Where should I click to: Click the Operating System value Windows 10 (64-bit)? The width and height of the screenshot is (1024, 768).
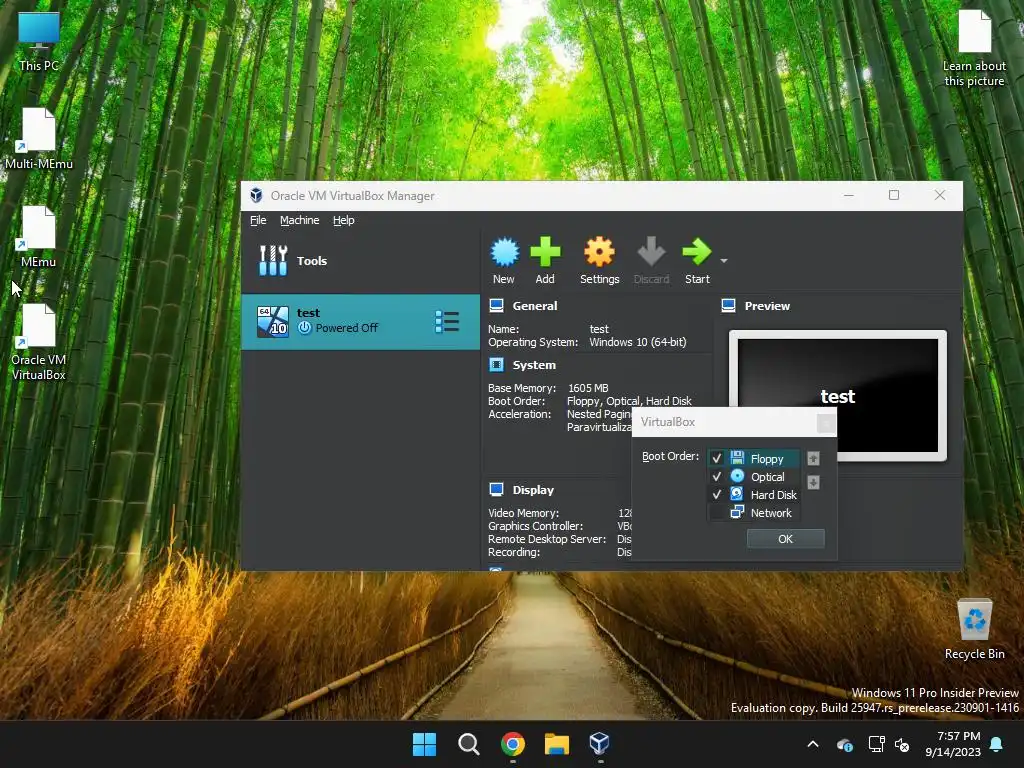(637, 342)
